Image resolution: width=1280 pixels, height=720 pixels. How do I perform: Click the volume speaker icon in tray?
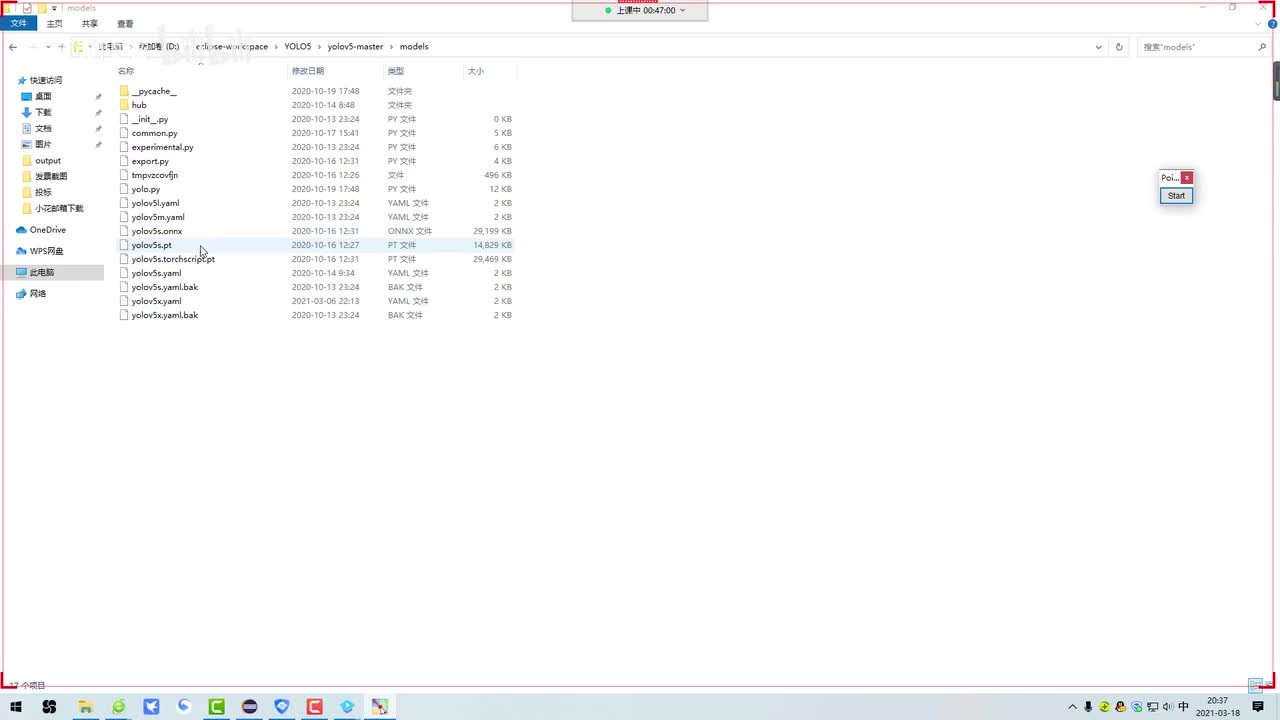click(x=1167, y=707)
